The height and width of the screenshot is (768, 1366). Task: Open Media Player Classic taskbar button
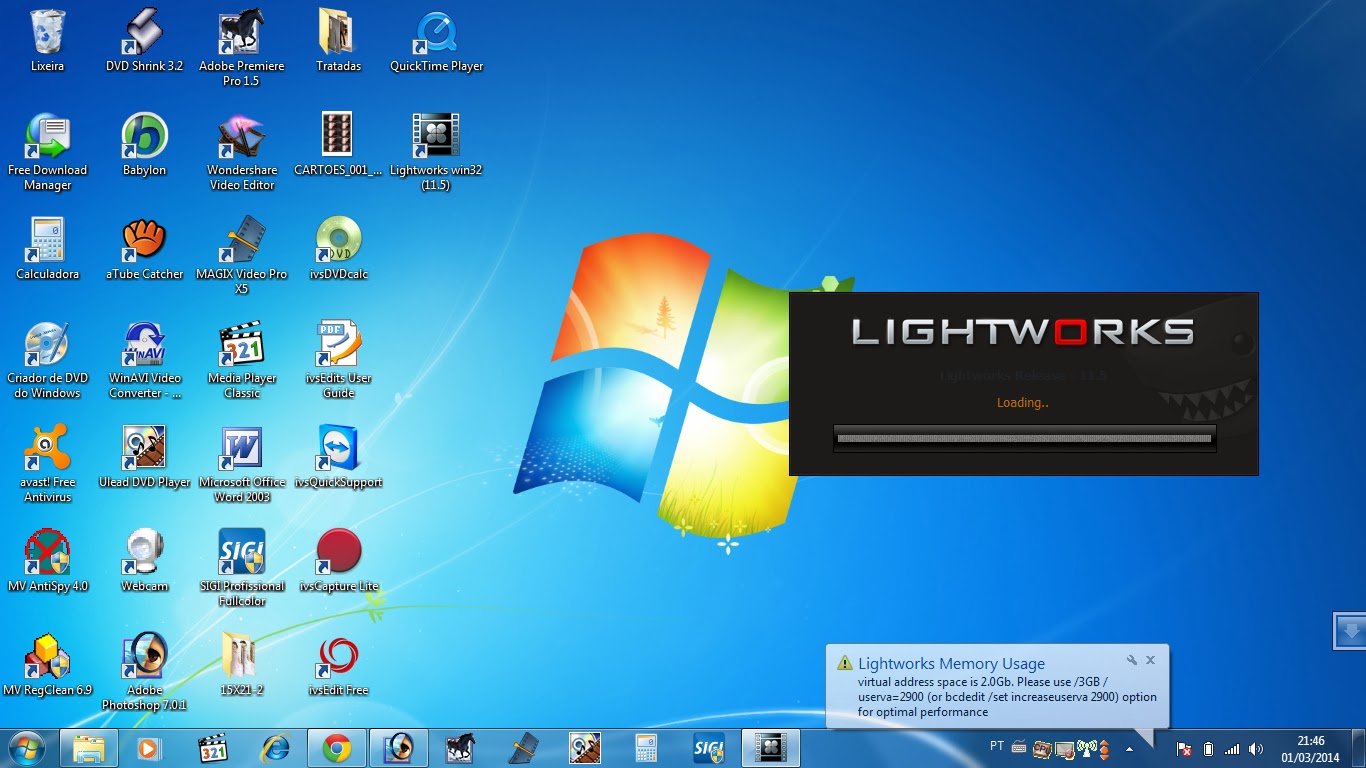[x=213, y=748]
